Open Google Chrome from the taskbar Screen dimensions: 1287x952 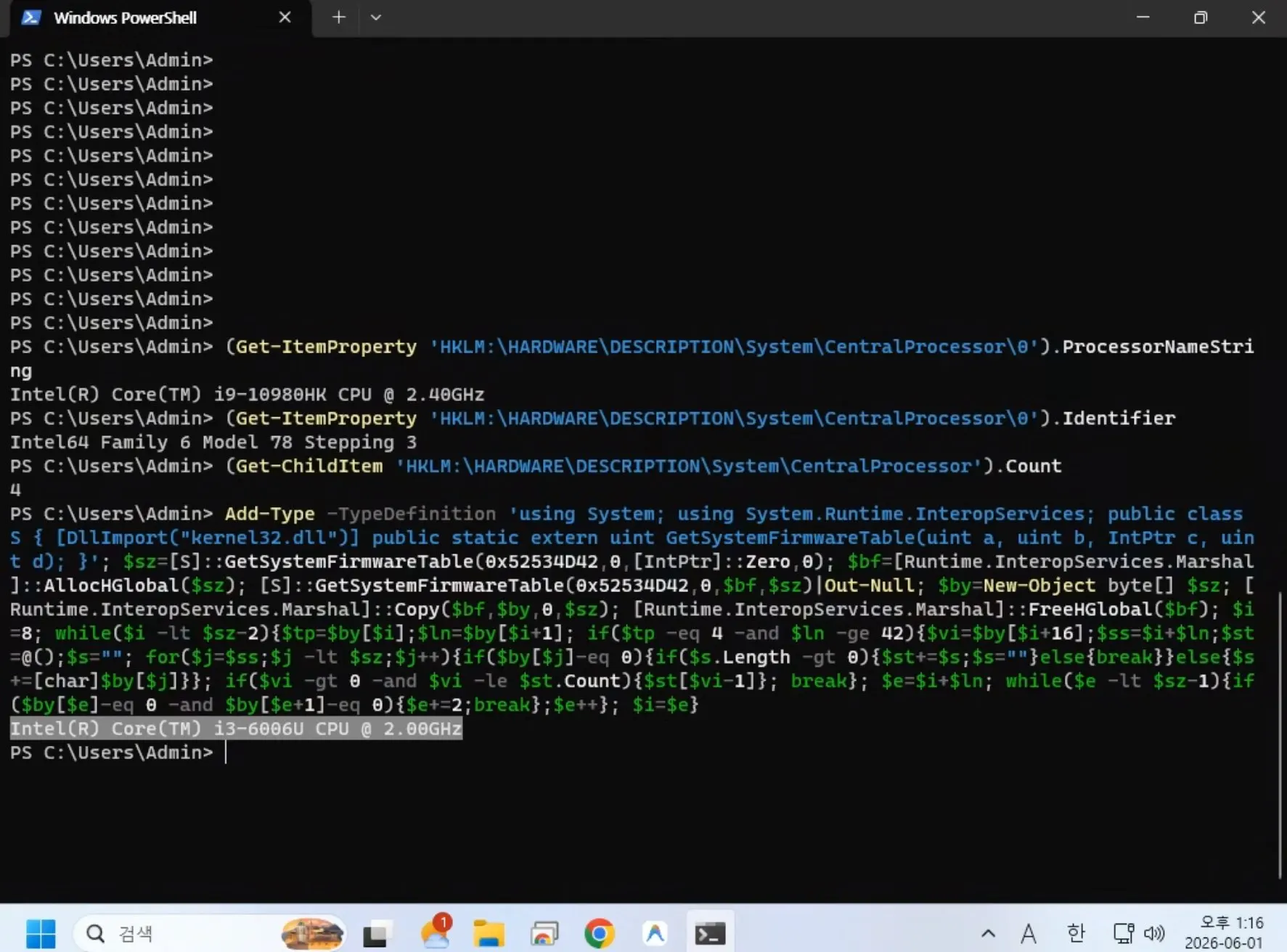pyautogui.click(x=599, y=933)
